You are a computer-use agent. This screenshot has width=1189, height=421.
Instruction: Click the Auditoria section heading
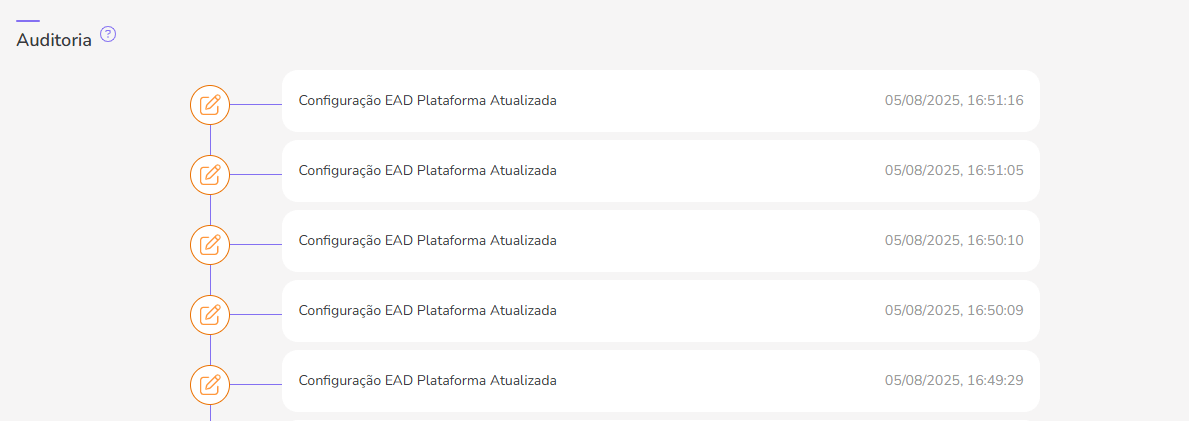tap(54, 40)
